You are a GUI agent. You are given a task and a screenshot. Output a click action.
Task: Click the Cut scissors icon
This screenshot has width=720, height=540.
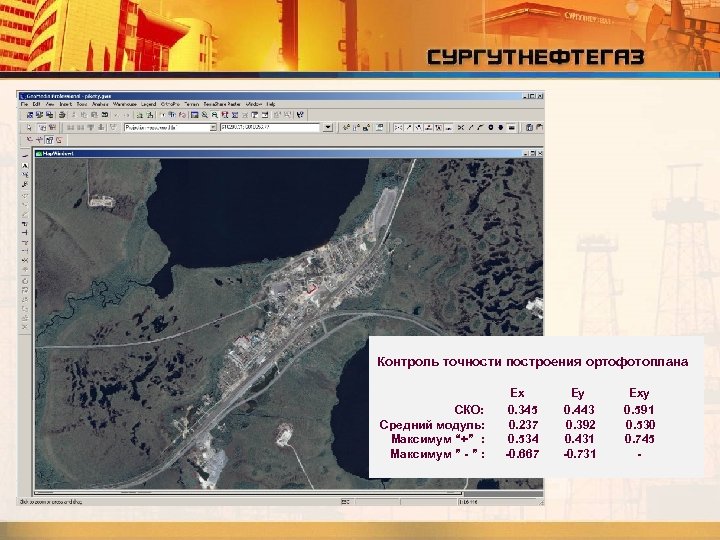(73, 115)
